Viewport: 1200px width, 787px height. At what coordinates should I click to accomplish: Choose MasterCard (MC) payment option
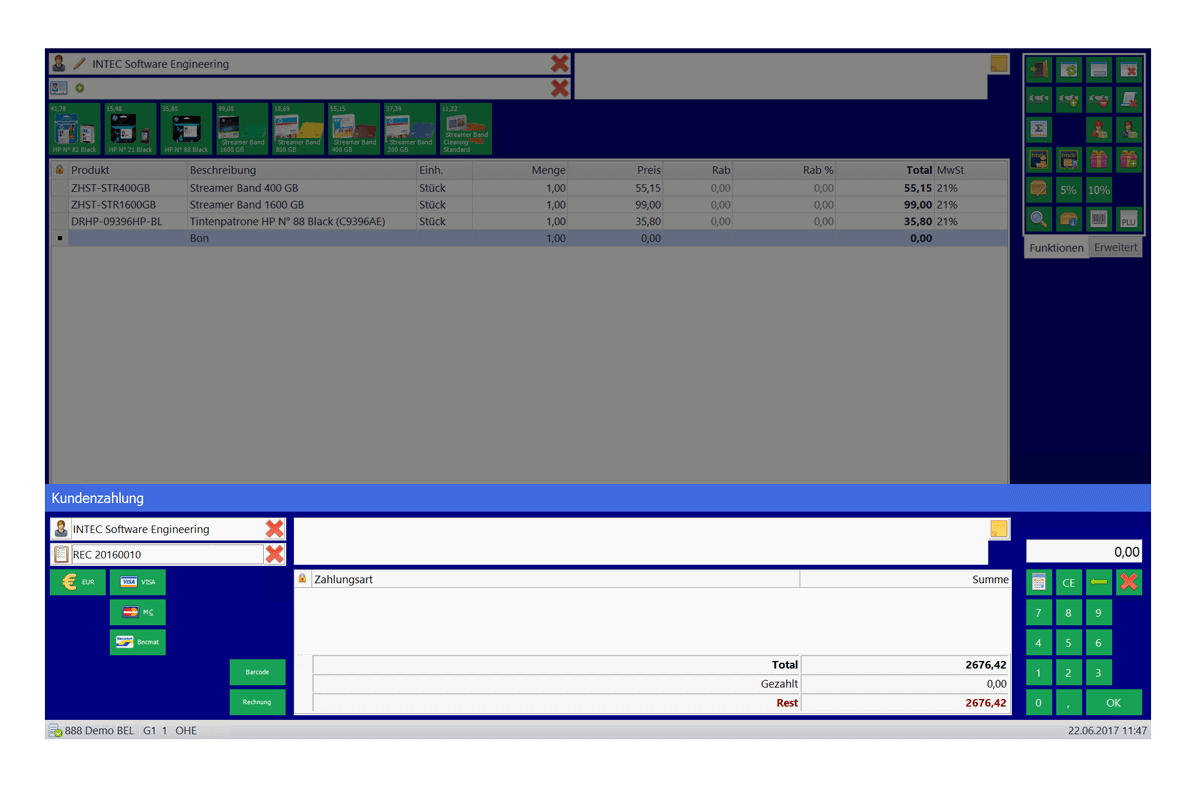coord(138,612)
